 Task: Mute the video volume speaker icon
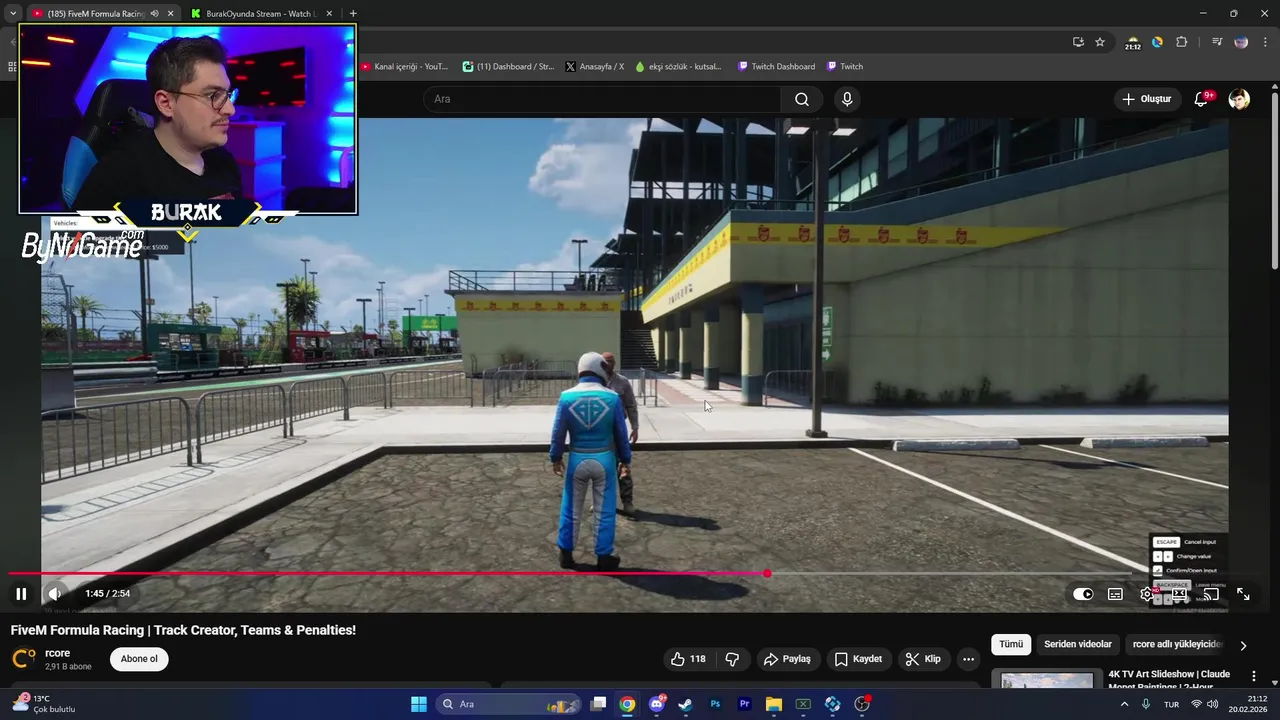pyautogui.click(x=55, y=594)
